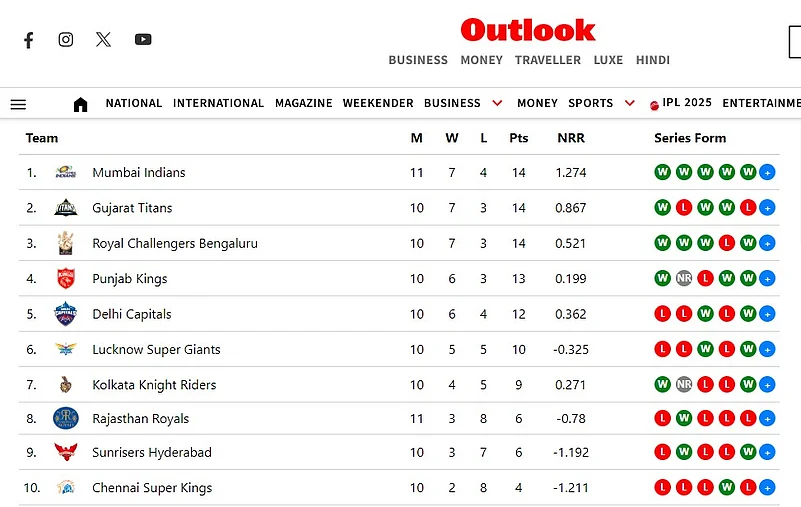Expand Mumbai Indians series form plus button
The image size is (801, 507).
pyautogui.click(x=767, y=172)
